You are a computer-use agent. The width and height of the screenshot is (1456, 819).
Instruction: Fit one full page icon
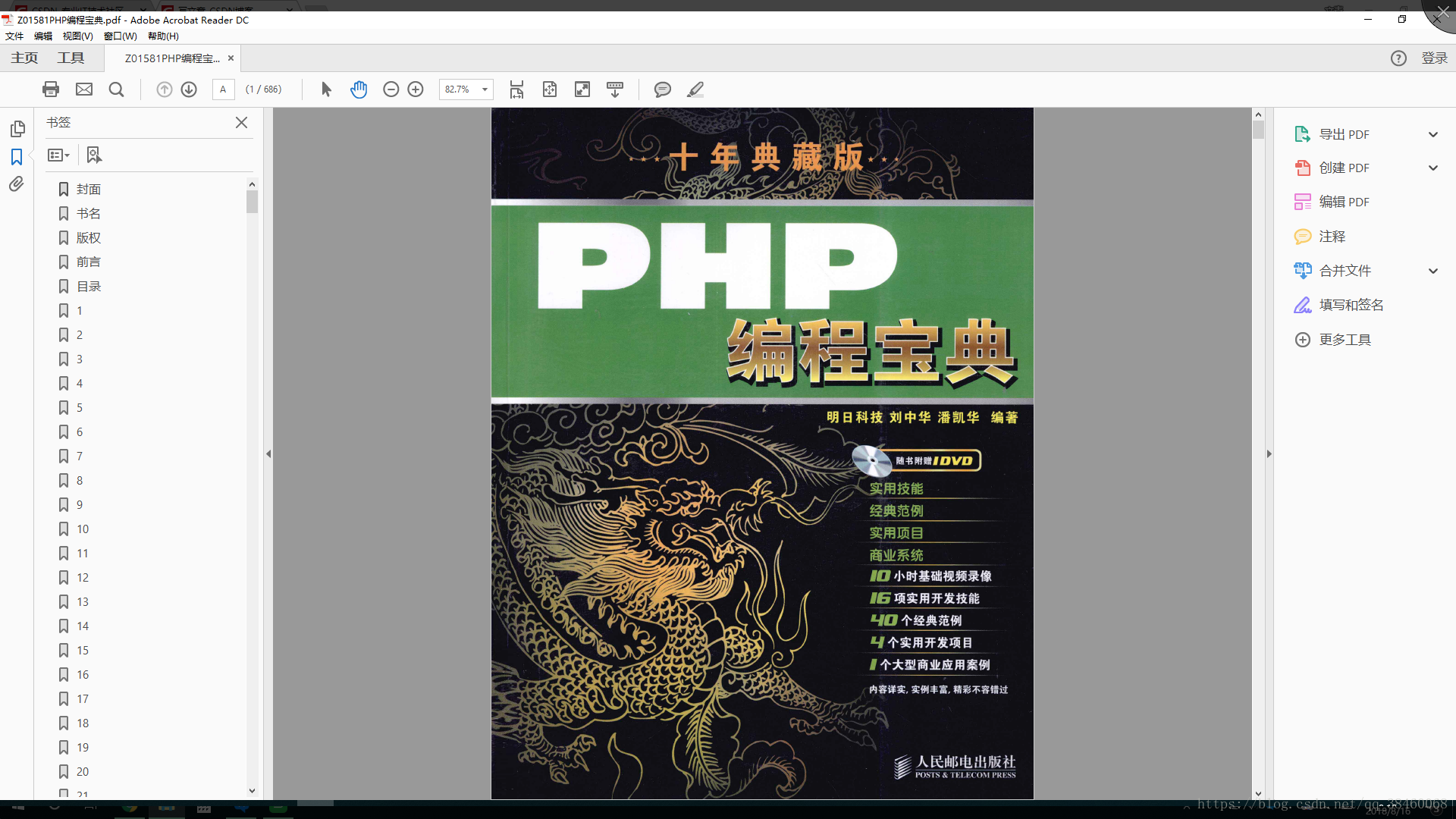click(550, 89)
